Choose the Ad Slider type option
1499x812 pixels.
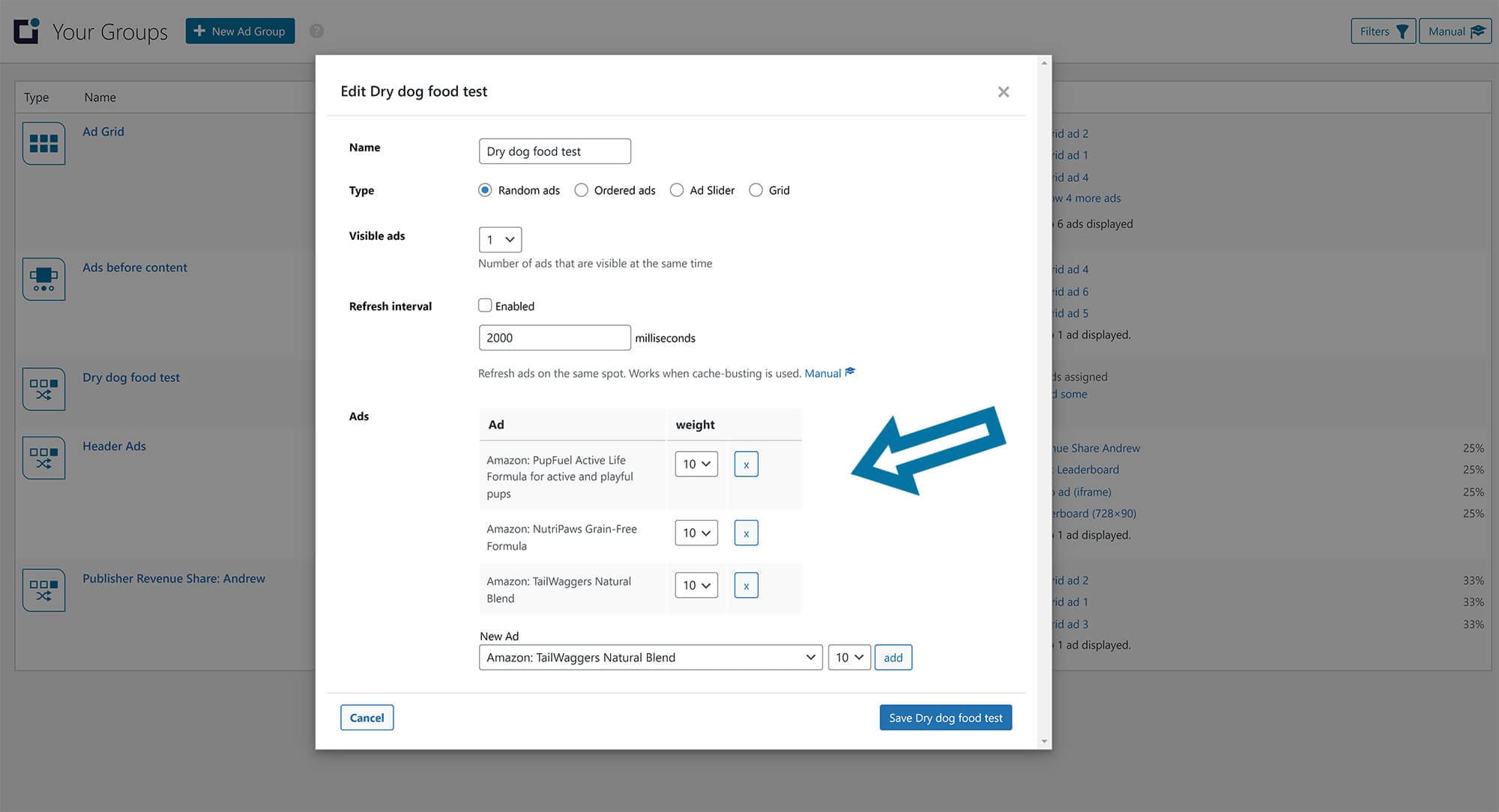pos(677,190)
